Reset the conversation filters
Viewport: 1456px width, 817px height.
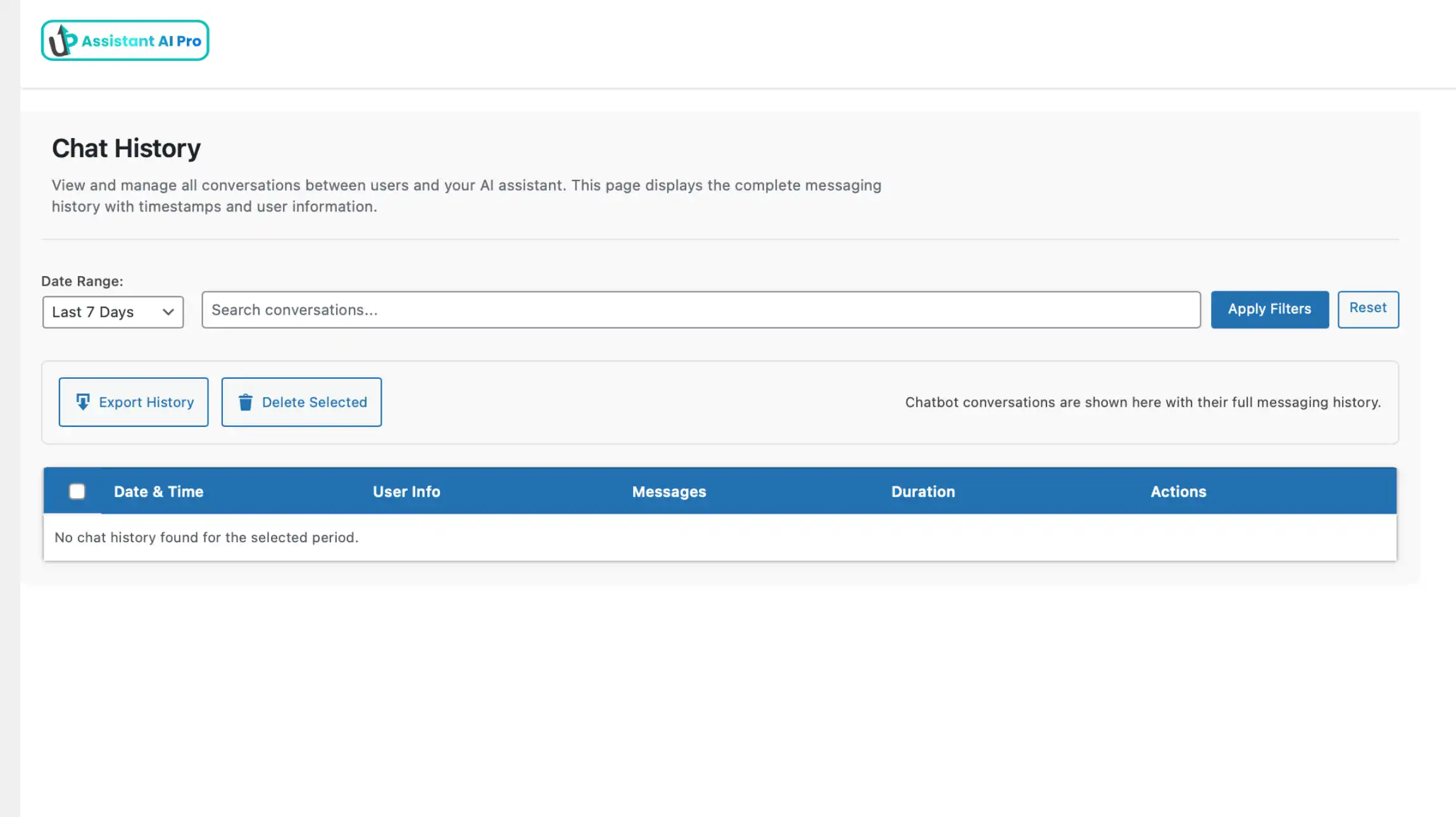point(1368,309)
